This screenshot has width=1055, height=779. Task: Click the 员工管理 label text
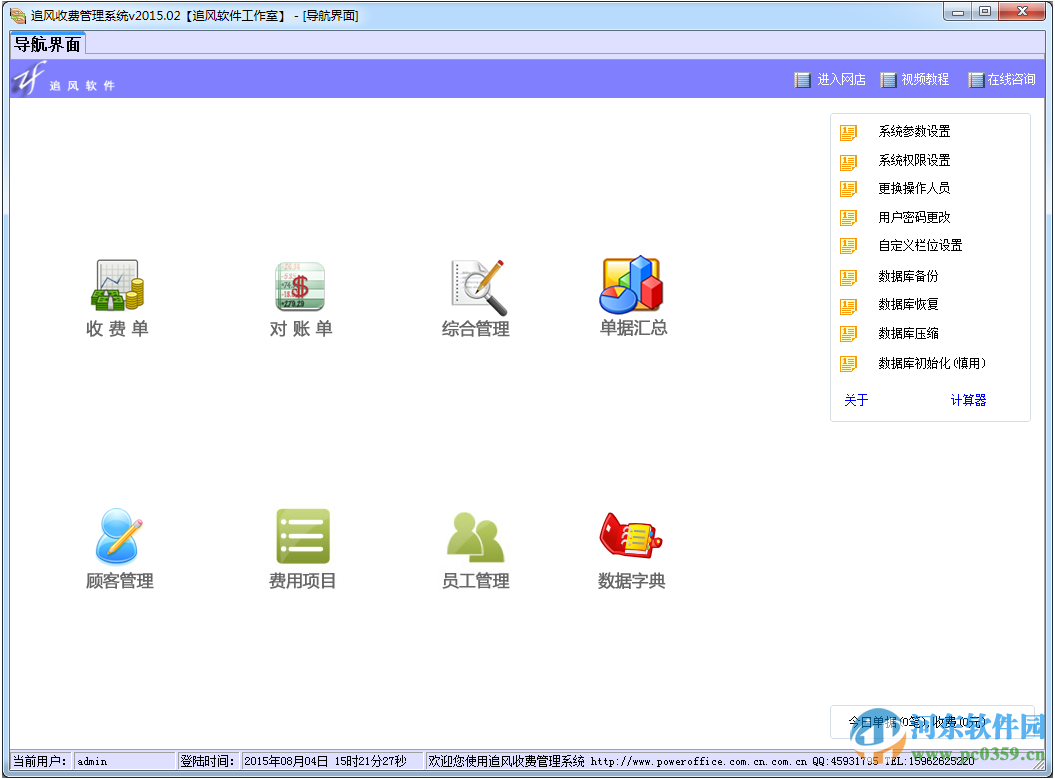[476, 581]
